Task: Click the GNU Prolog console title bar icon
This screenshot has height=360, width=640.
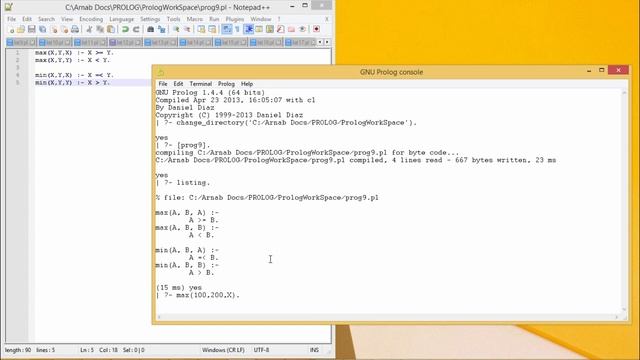Action: coord(160,72)
